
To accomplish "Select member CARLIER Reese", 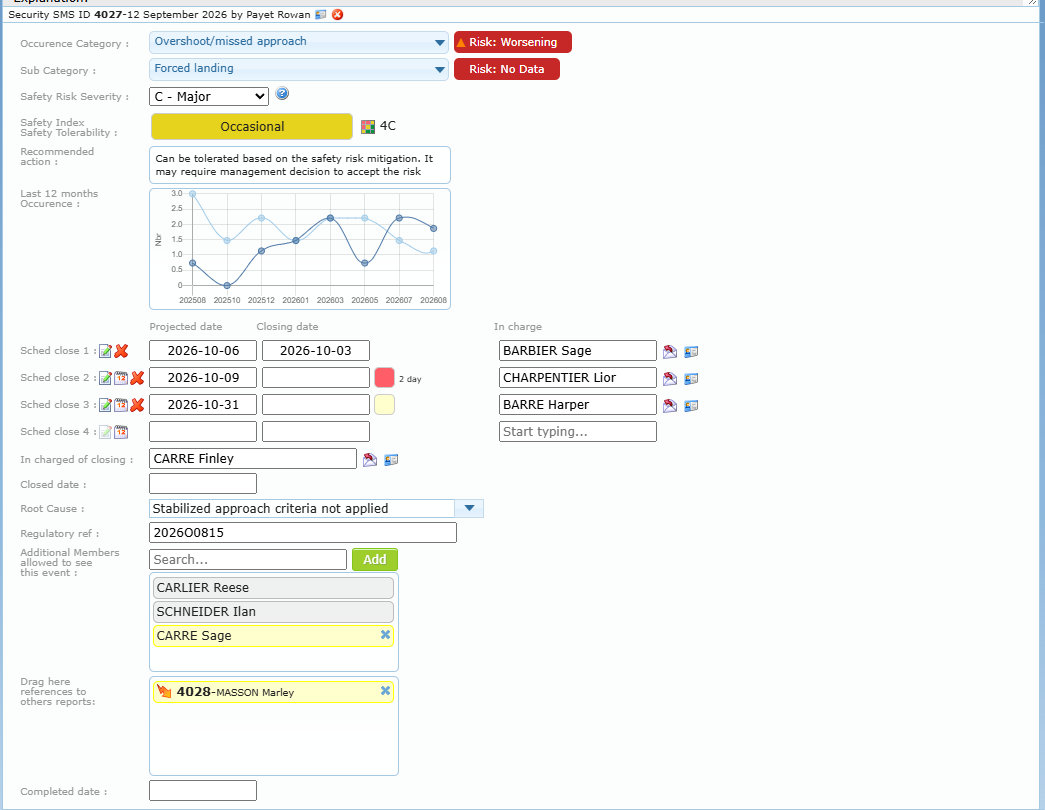I will (x=273, y=587).
